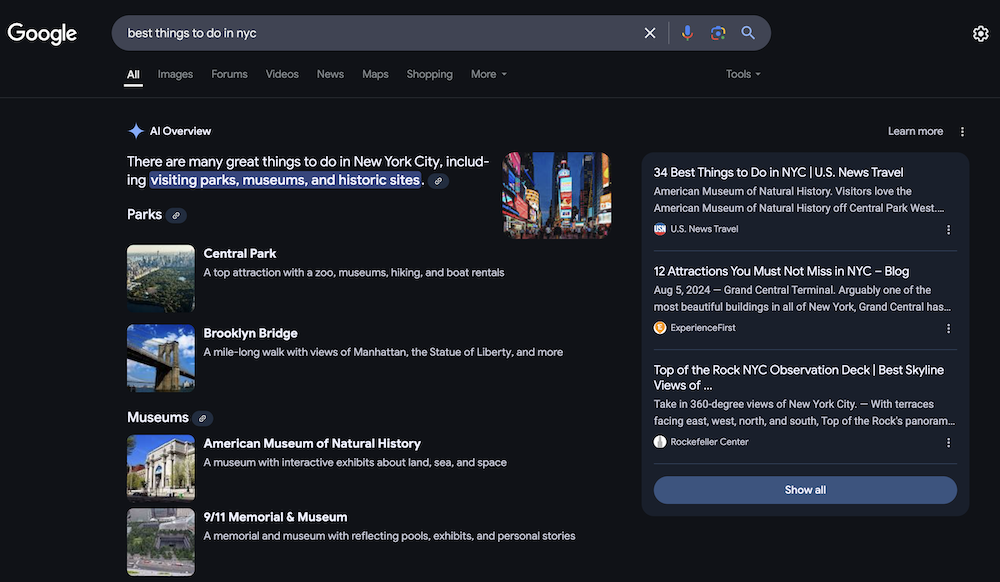This screenshot has height=582, width=1000.
Task: Click the Show all button
Action: (805, 490)
